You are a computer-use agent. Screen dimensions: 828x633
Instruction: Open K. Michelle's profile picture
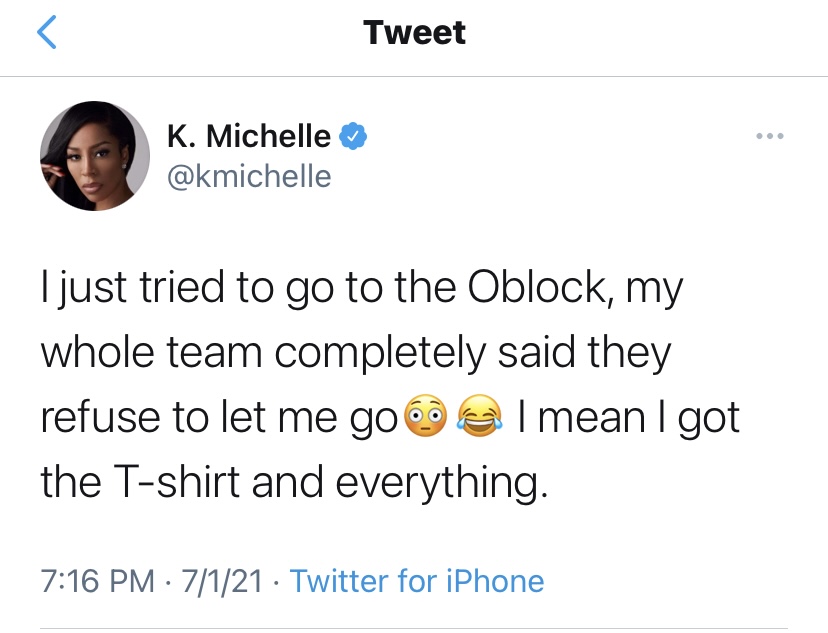(95, 156)
